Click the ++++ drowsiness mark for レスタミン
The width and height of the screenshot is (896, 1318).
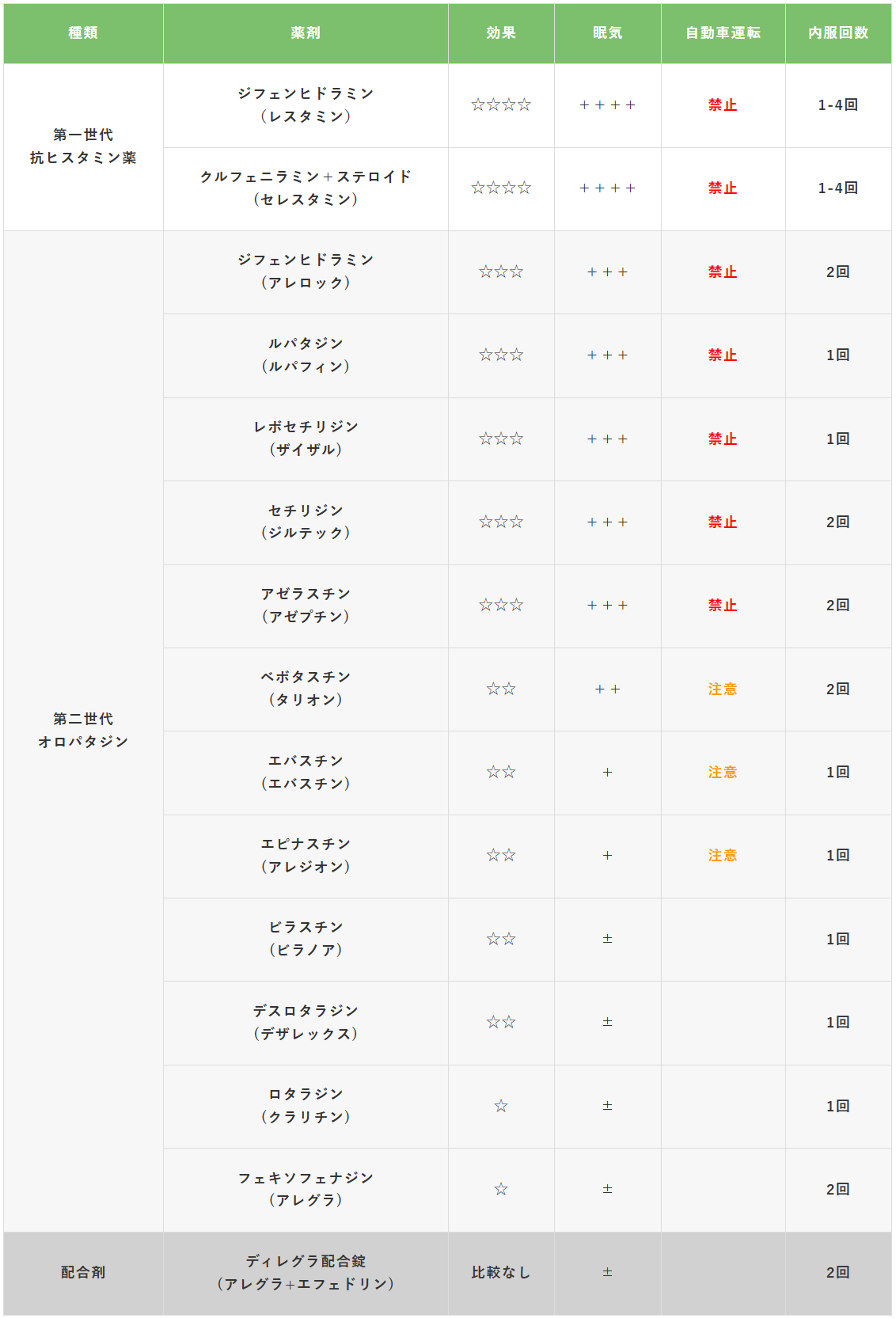tap(608, 104)
